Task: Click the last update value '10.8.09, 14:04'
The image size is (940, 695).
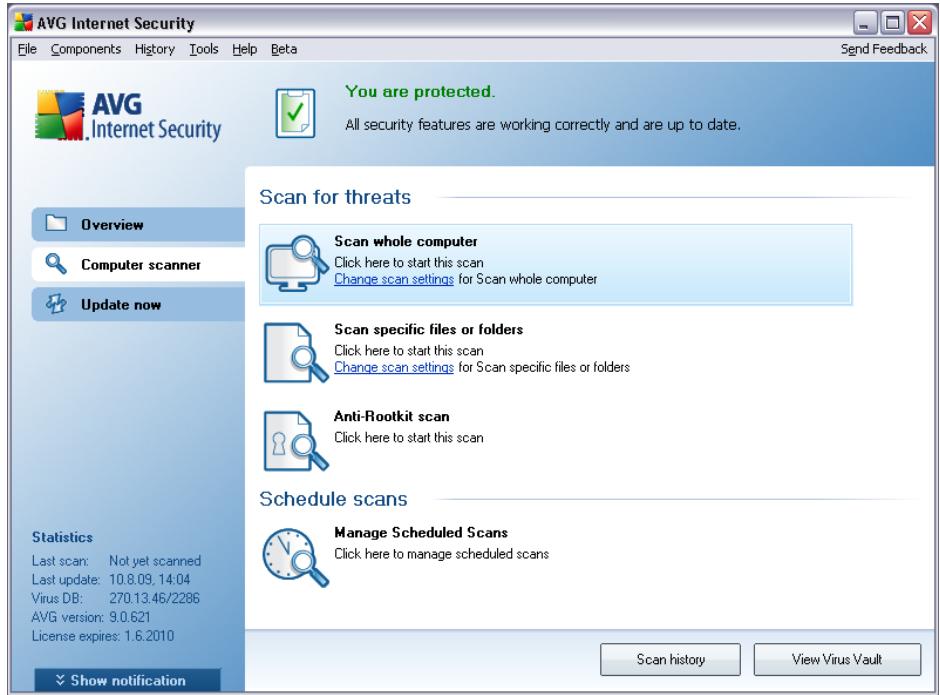Action: tap(149, 579)
